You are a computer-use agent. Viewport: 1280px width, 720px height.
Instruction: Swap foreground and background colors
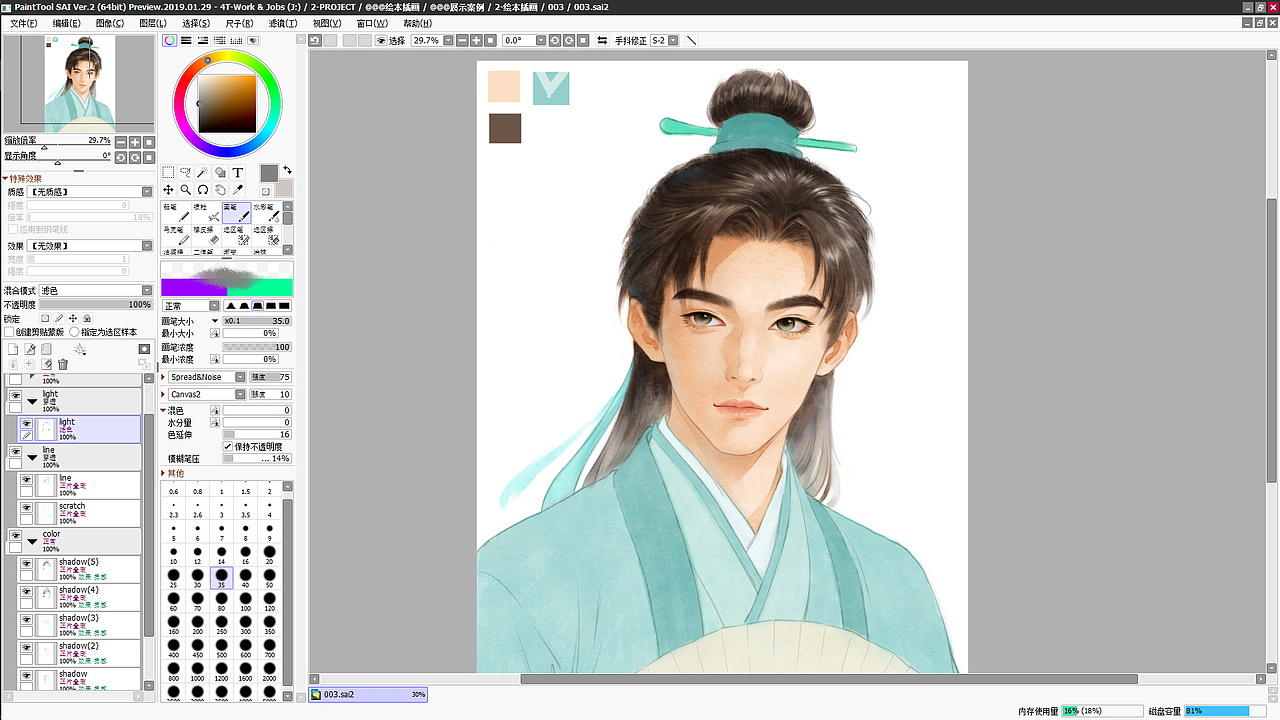(288, 169)
